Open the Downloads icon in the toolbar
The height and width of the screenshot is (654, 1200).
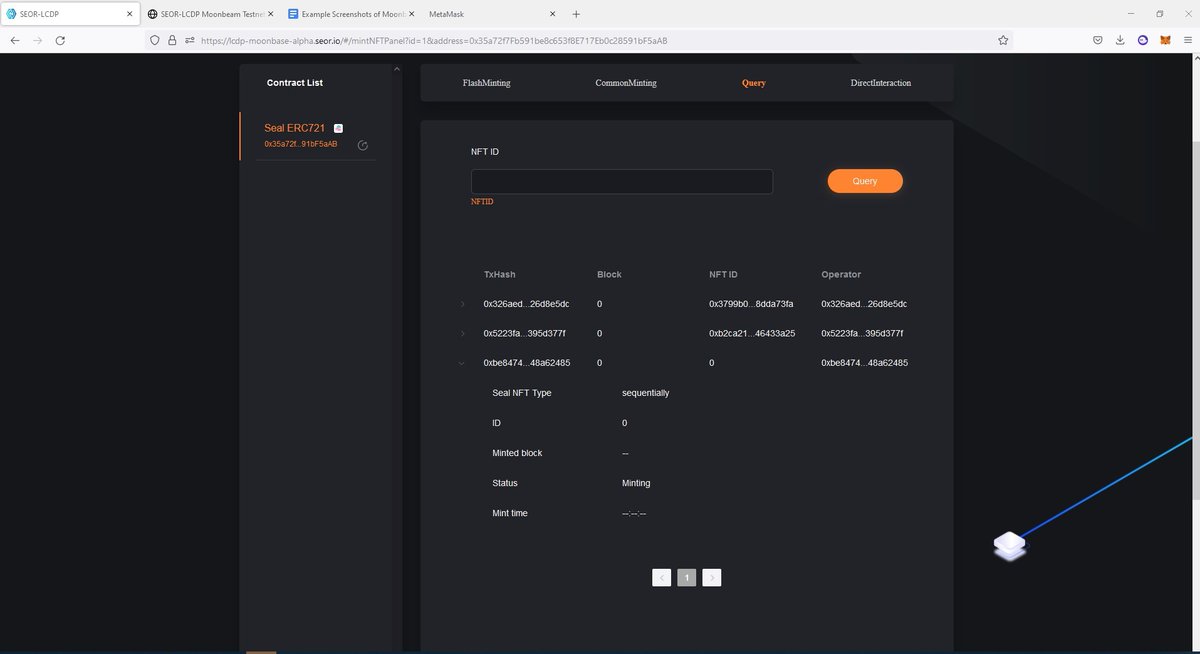coord(1120,40)
